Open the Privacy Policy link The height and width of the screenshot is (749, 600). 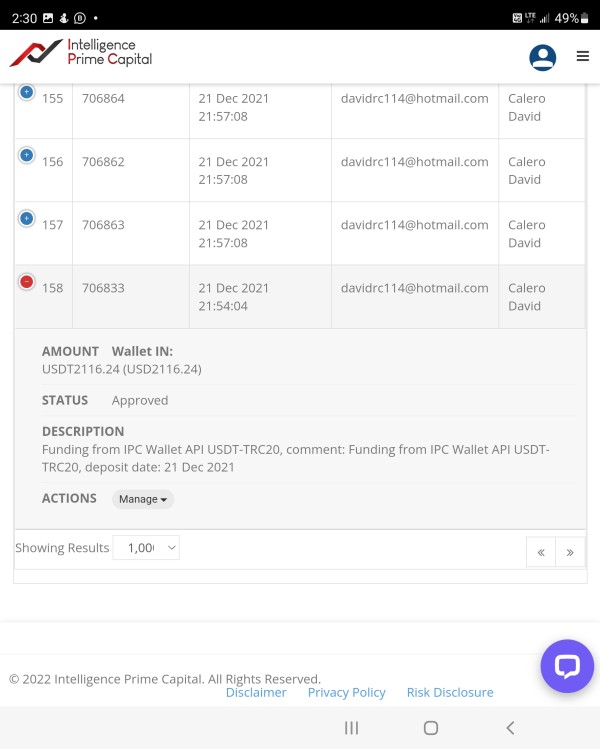346,692
